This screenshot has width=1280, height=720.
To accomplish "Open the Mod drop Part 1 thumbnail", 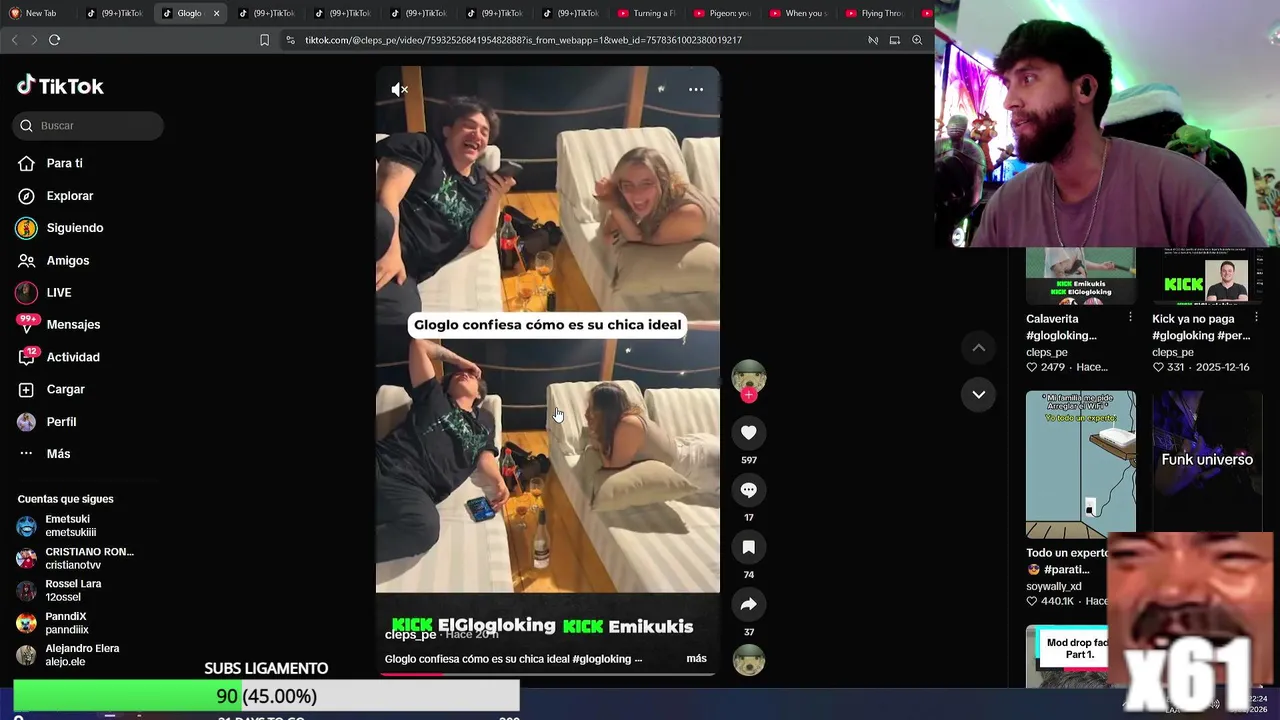I will 1067,657.
